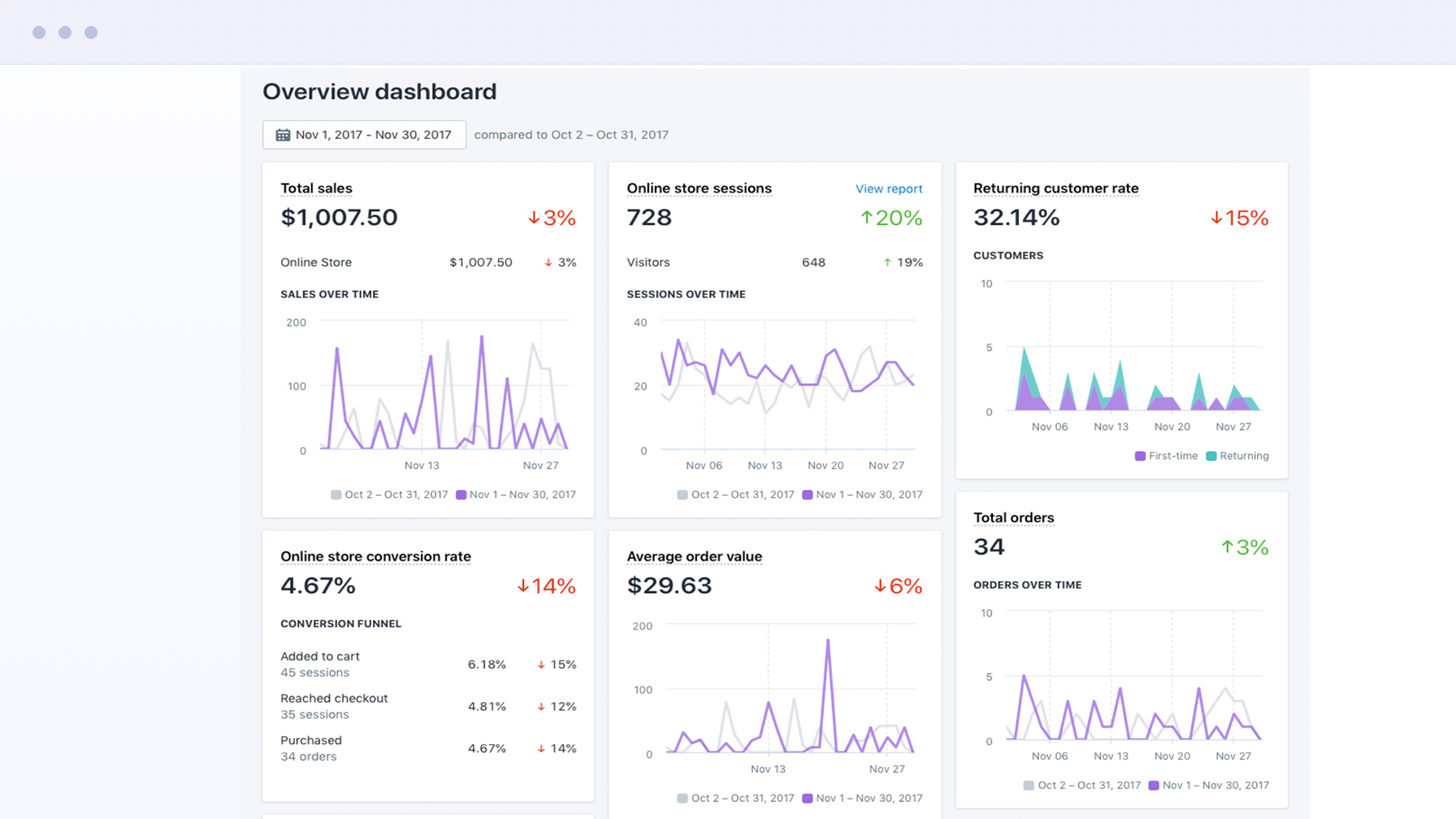Click the ORDERS OVER TIME chart heading
Image resolution: width=1456 pixels, height=819 pixels.
click(1027, 585)
